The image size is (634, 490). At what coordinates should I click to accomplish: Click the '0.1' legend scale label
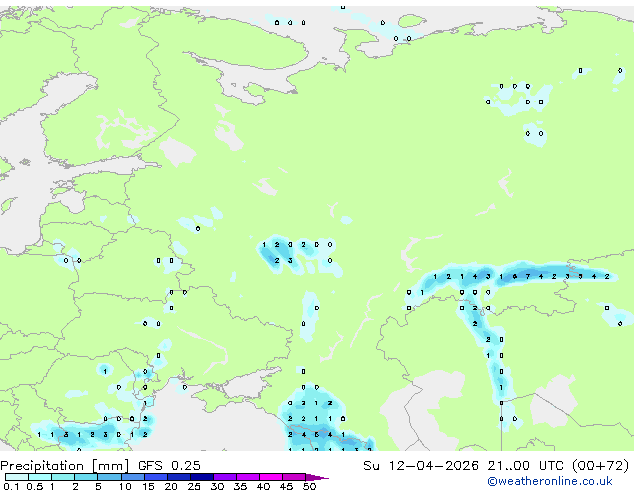[x=11, y=486]
